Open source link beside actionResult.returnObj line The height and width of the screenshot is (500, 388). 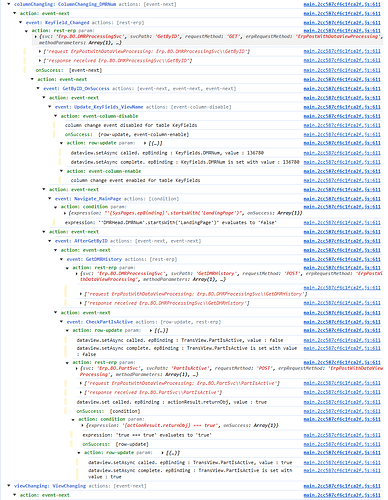342,402
